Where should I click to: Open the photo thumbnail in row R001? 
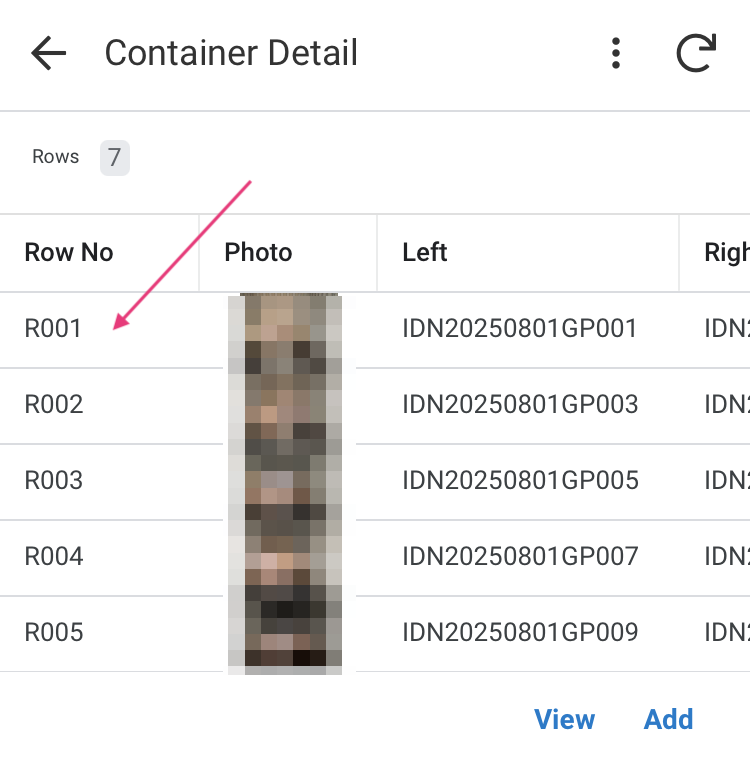click(285, 331)
